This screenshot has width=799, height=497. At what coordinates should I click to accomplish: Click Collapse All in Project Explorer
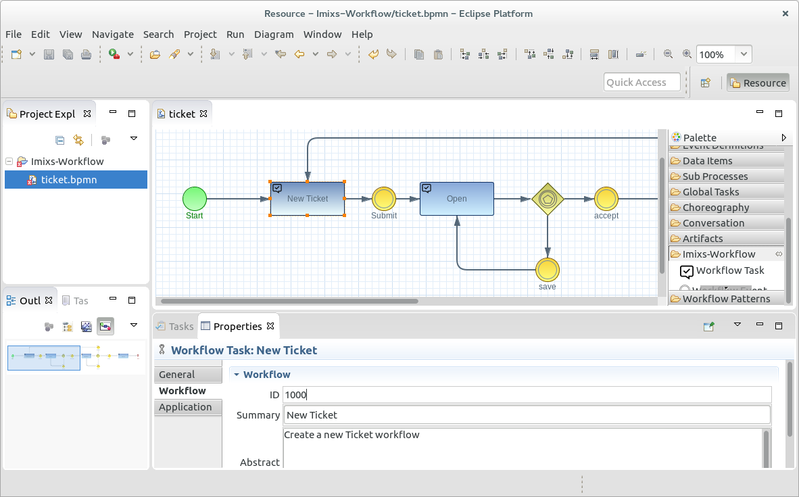pyautogui.click(x=60, y=140)
